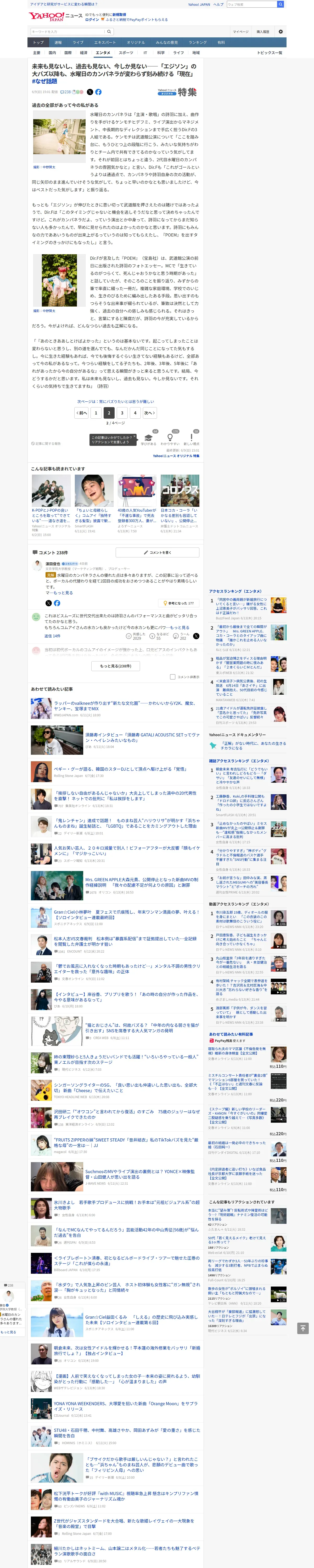Share article on Facebook under headline
Viewport: 314px width, 1568px height.
pos(98,92)
